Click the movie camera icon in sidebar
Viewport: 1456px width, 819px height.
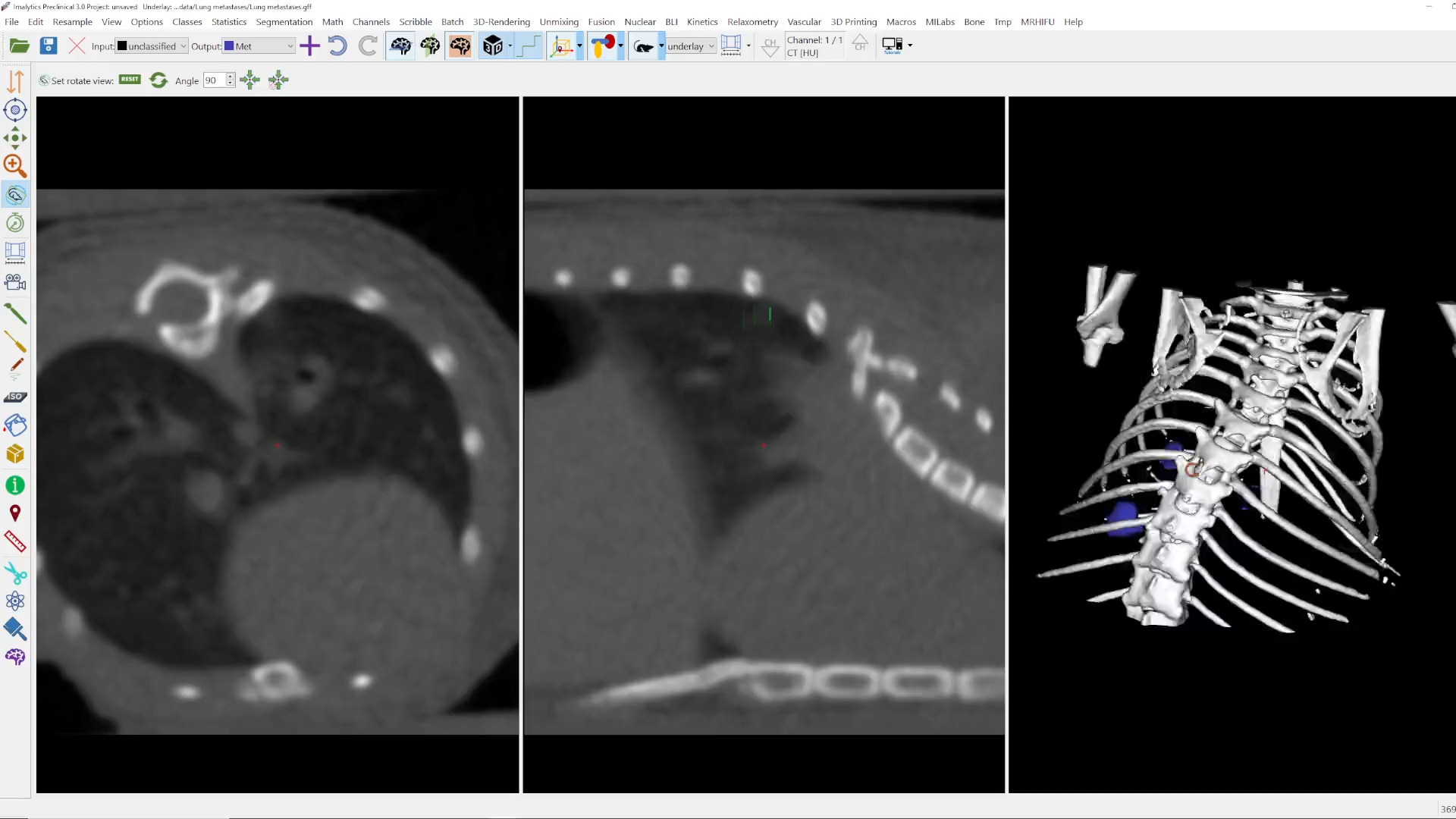[x=15, y=282]
